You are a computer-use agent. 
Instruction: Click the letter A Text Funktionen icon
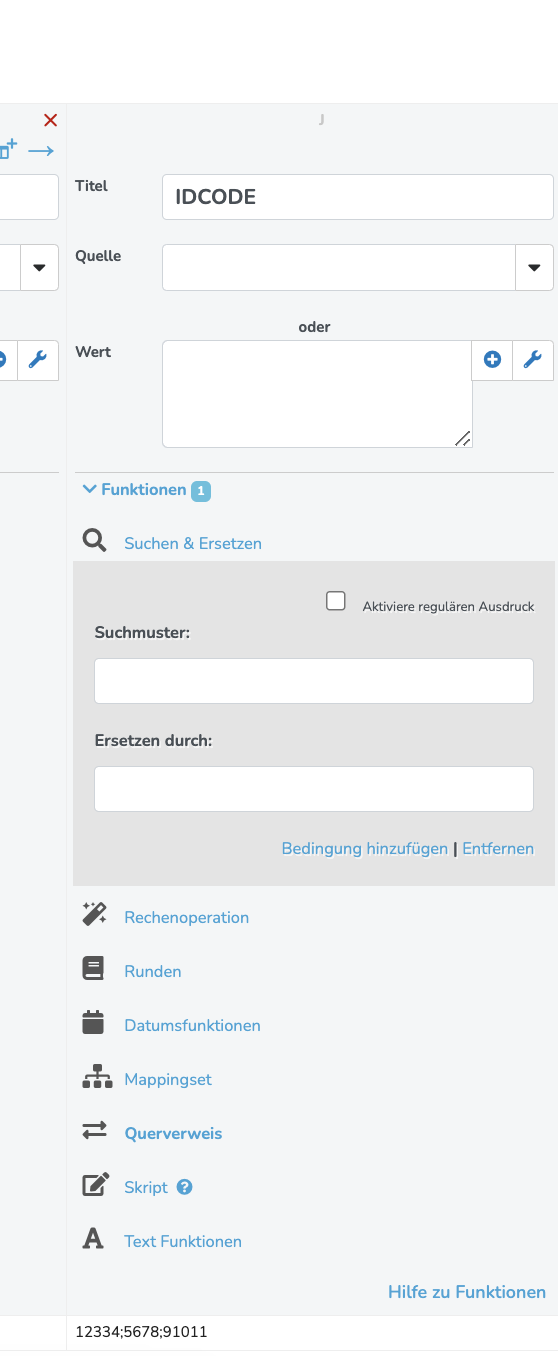pos(93,1239)
